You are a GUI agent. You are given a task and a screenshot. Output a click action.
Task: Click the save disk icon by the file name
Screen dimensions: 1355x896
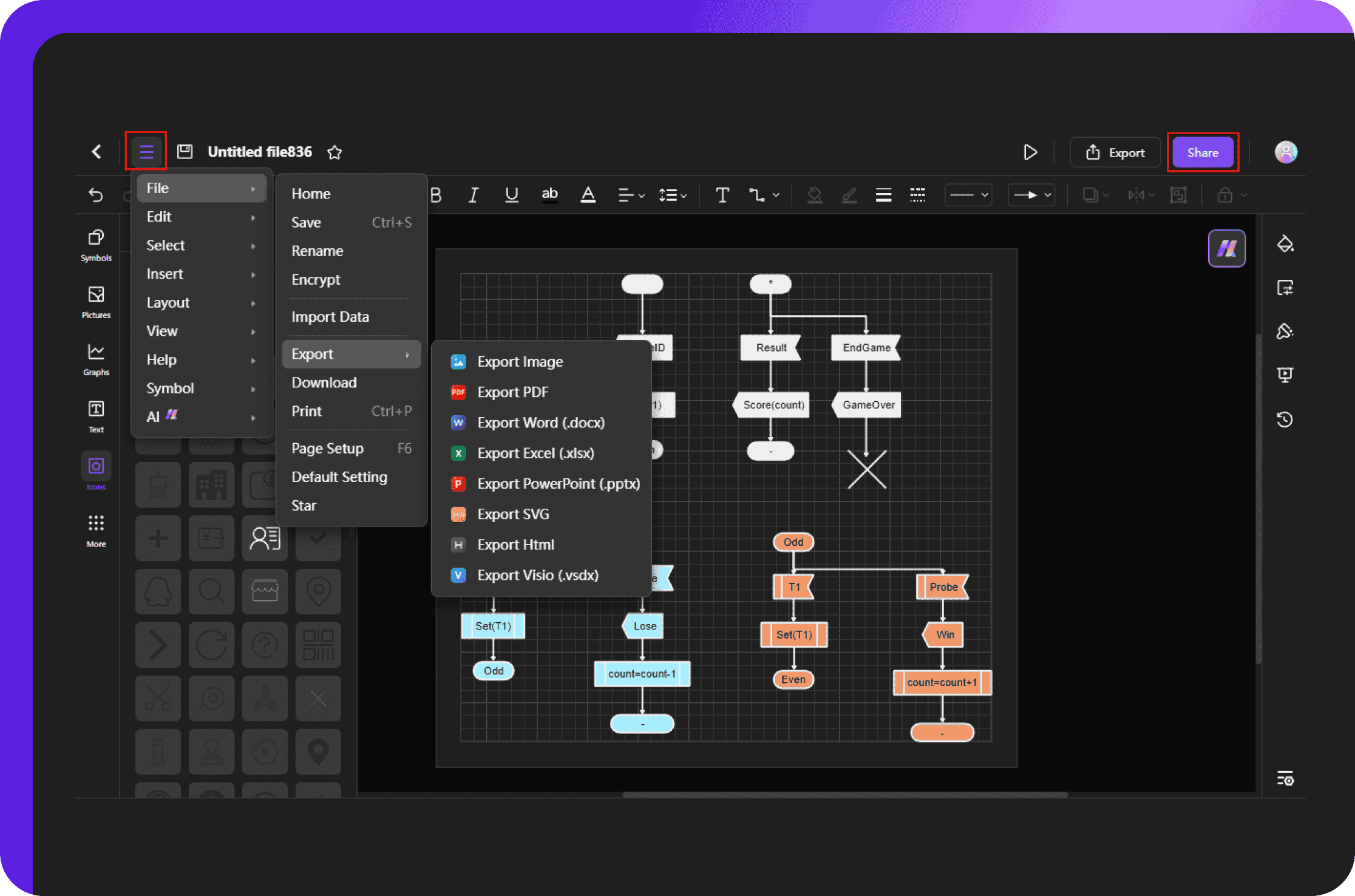(x=185, y=152)
